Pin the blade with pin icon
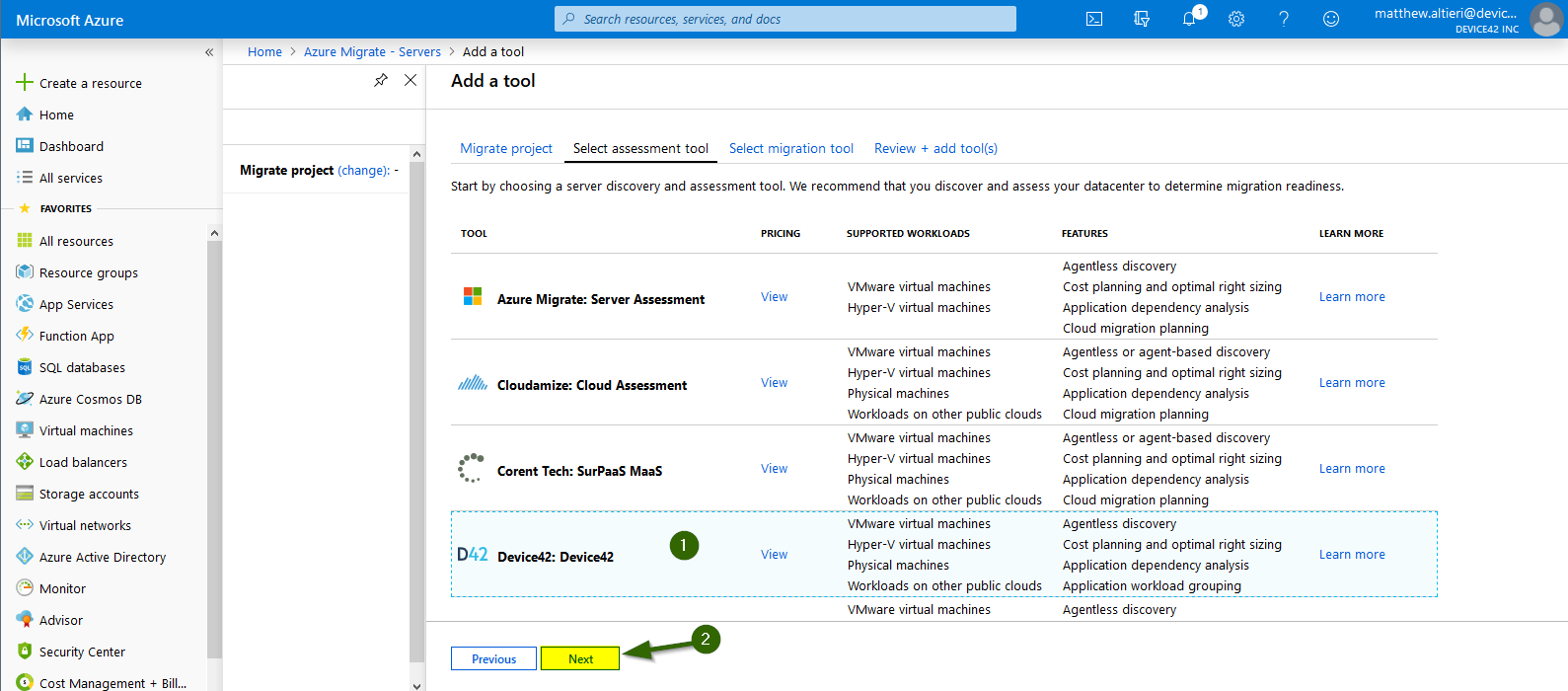 point(381,80)
